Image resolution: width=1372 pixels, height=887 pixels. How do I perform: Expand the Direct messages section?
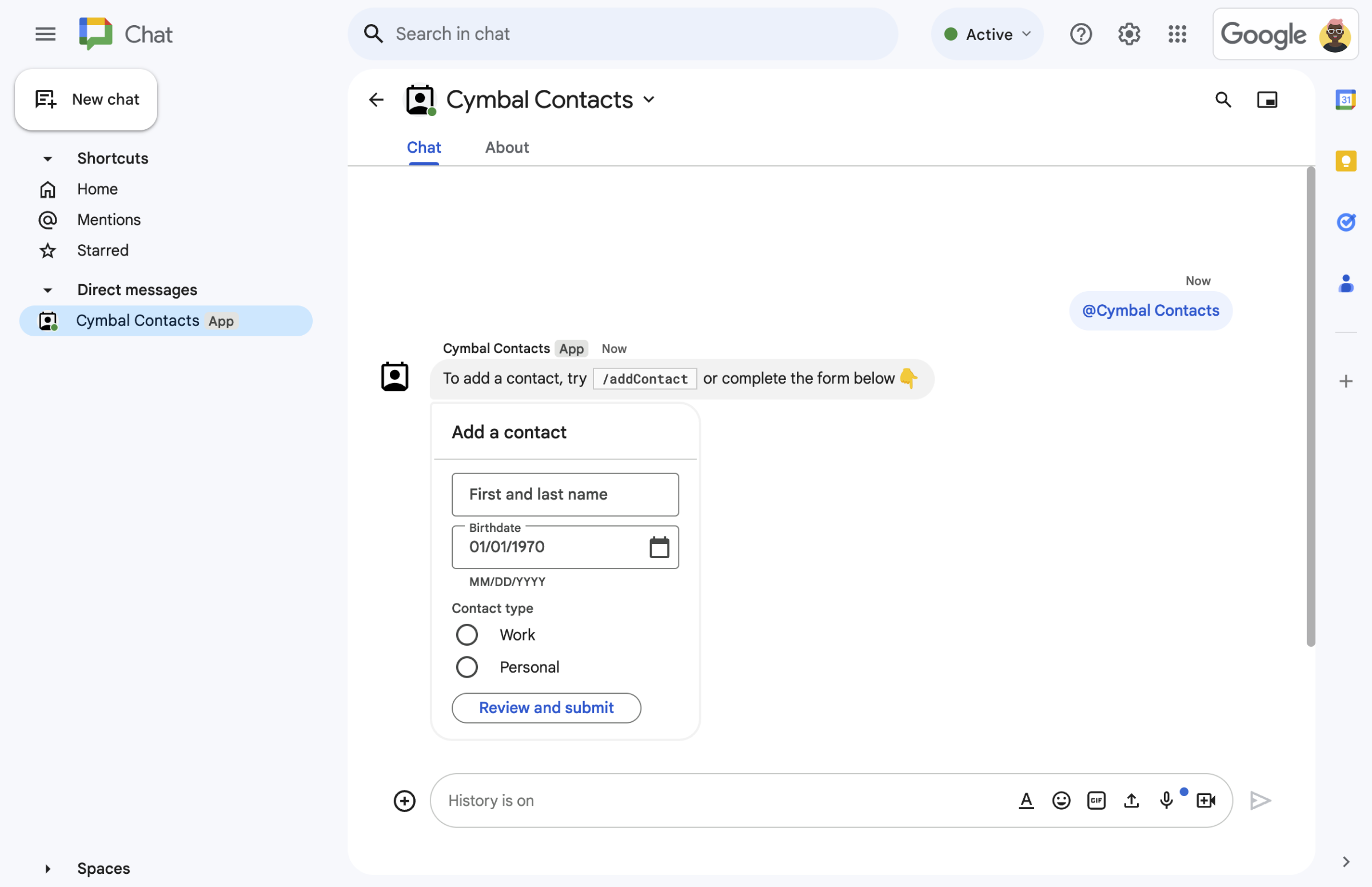[x=47, y=289]
